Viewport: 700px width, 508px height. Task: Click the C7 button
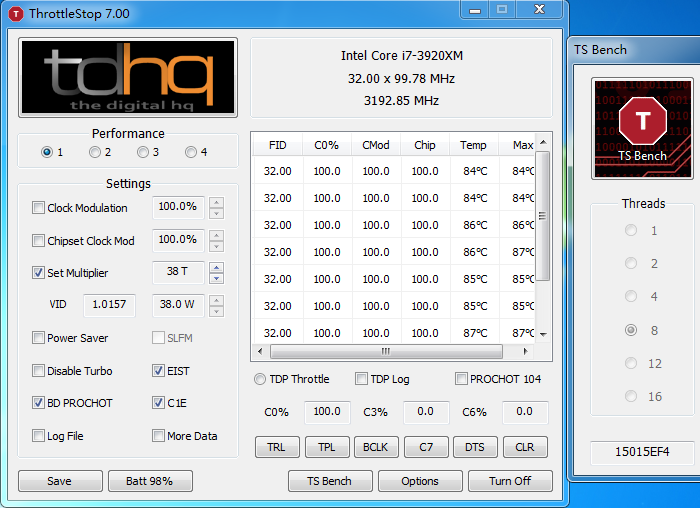point(426,447)
